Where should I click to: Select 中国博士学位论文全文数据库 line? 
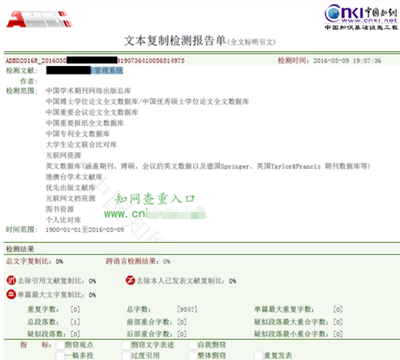pos(147,101)
